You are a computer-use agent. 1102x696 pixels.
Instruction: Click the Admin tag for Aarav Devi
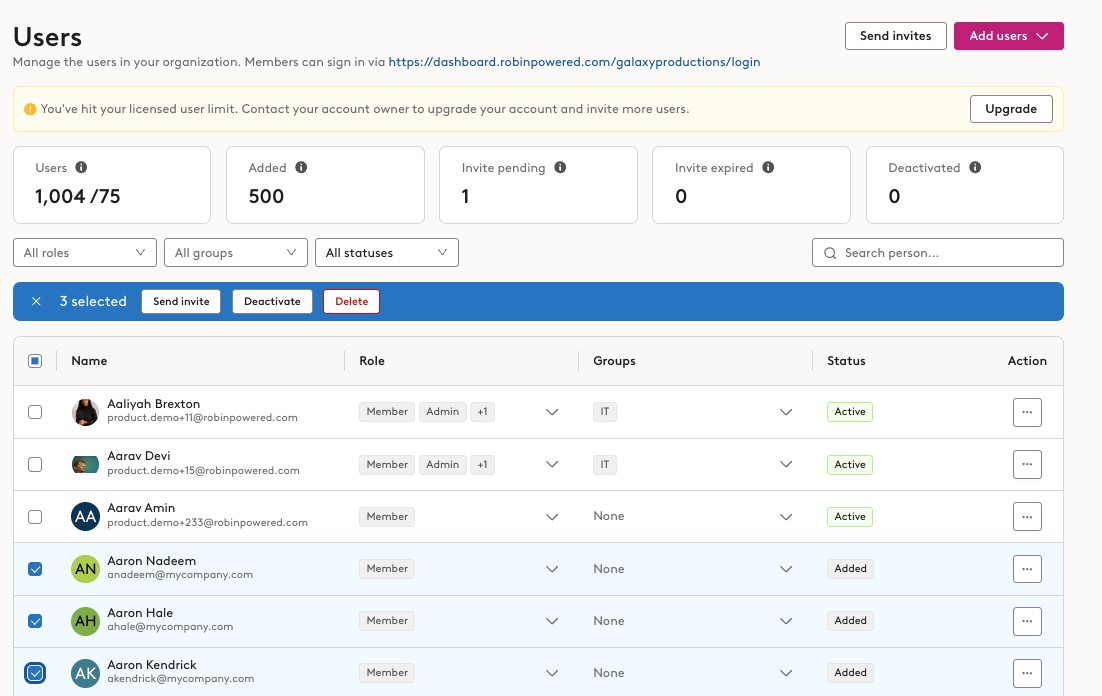click(443, 465)
